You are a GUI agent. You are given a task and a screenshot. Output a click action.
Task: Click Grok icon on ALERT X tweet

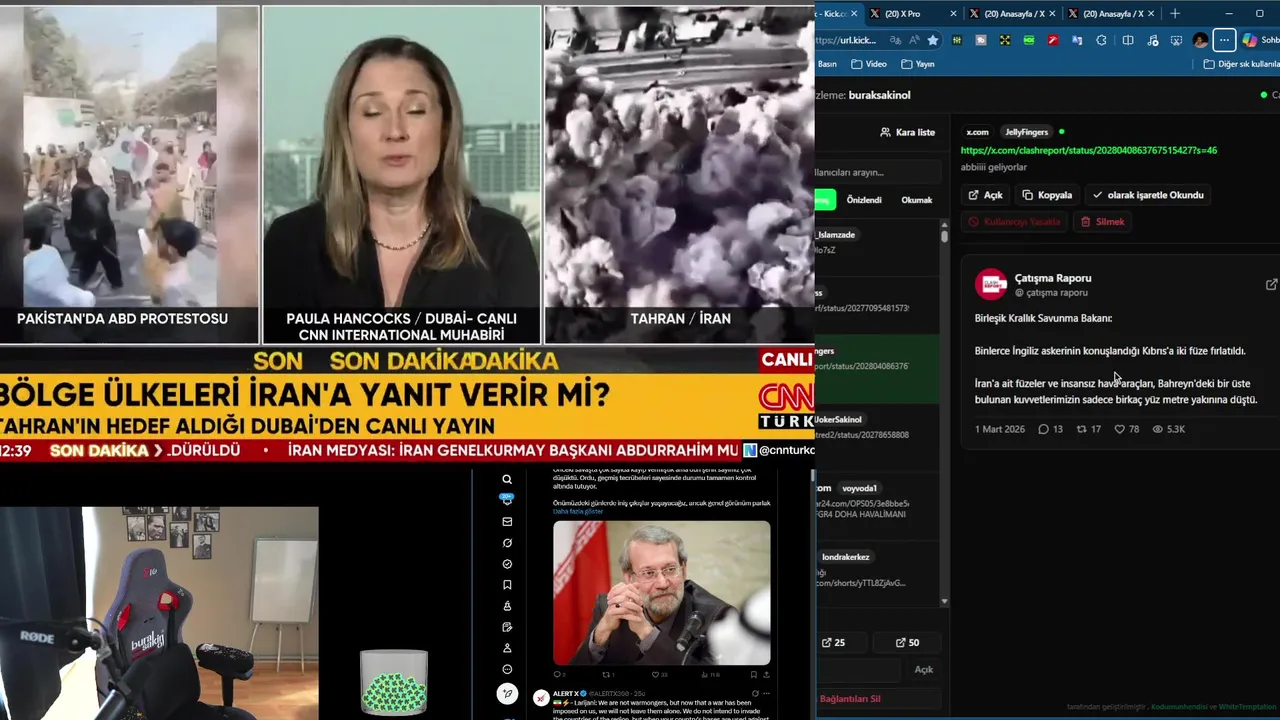coord(755,693)
